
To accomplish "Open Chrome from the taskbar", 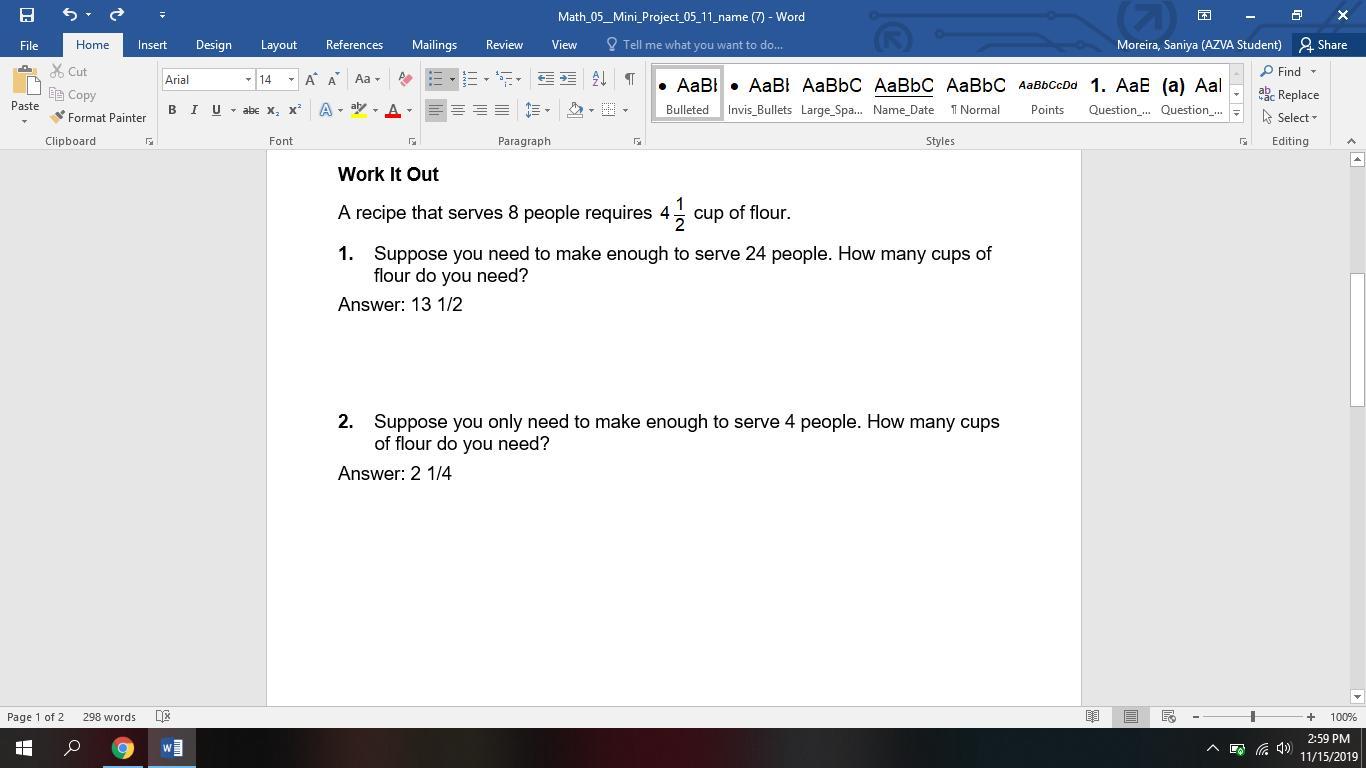I will coord(122,748).
